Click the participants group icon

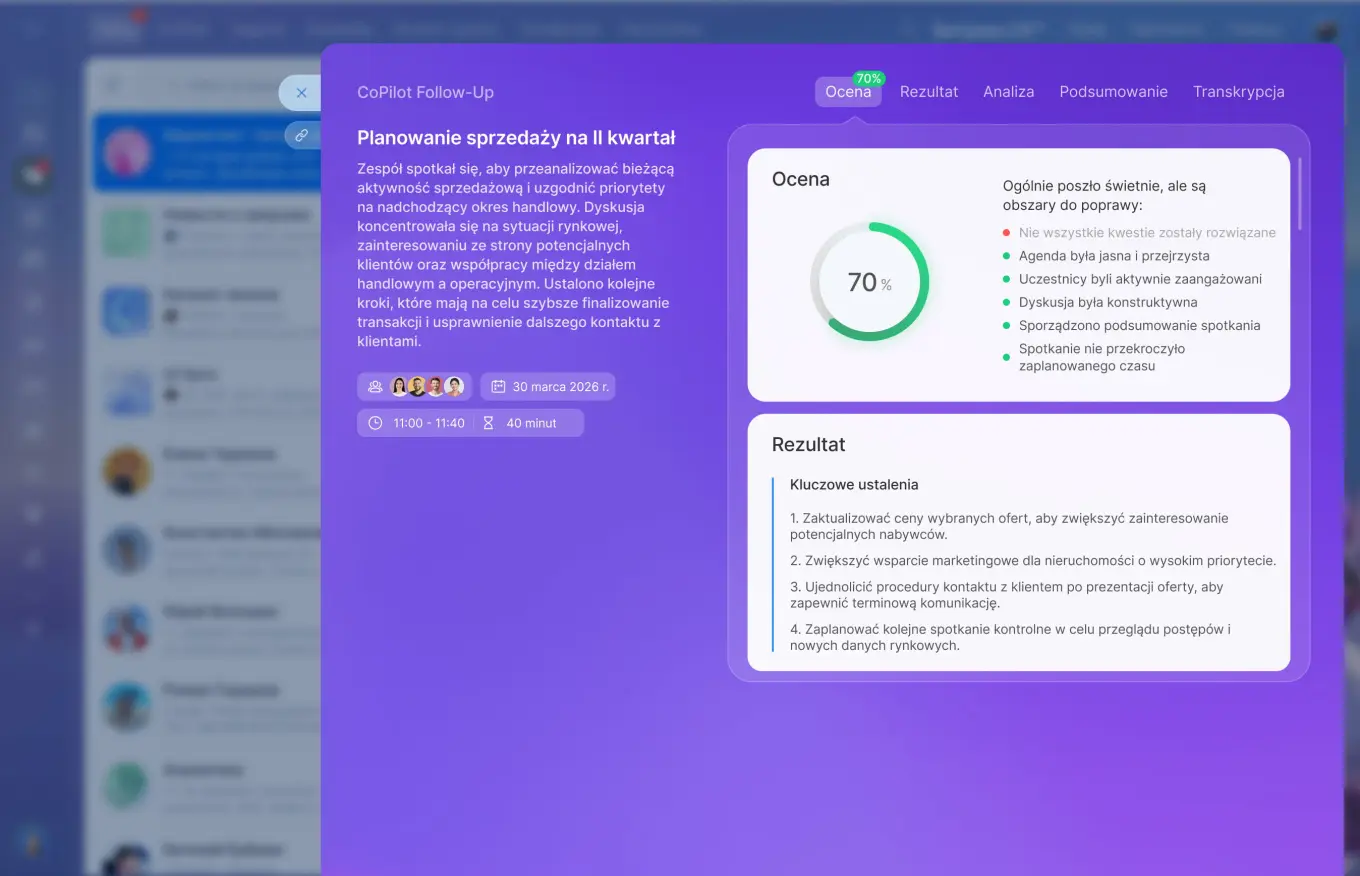[x=375, y=387]
